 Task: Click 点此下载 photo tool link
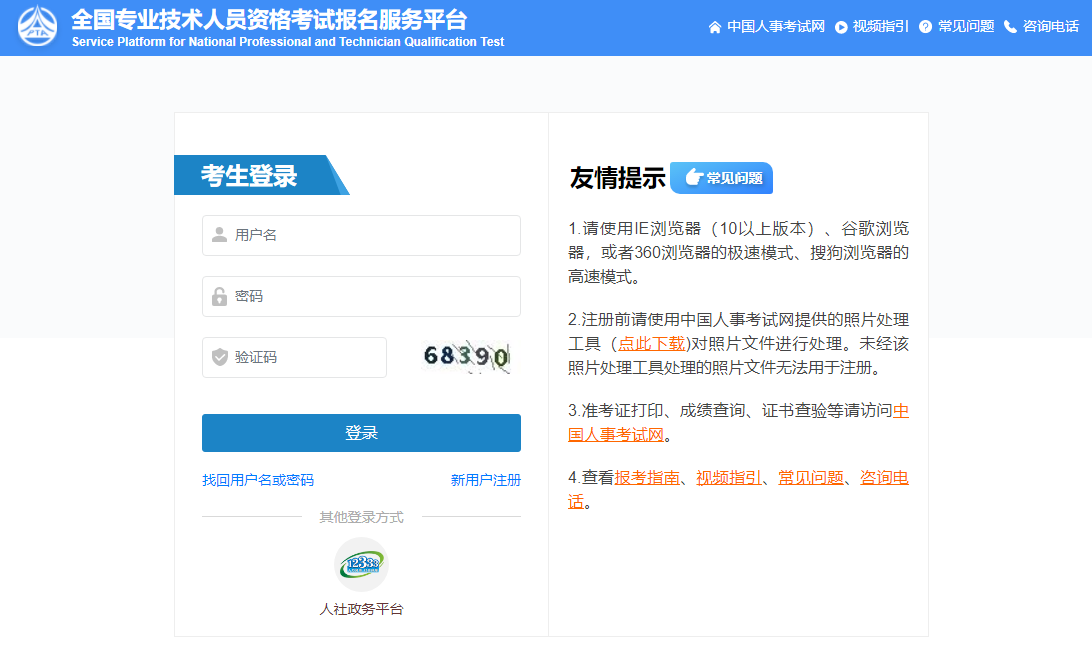(x=651, y=344)
